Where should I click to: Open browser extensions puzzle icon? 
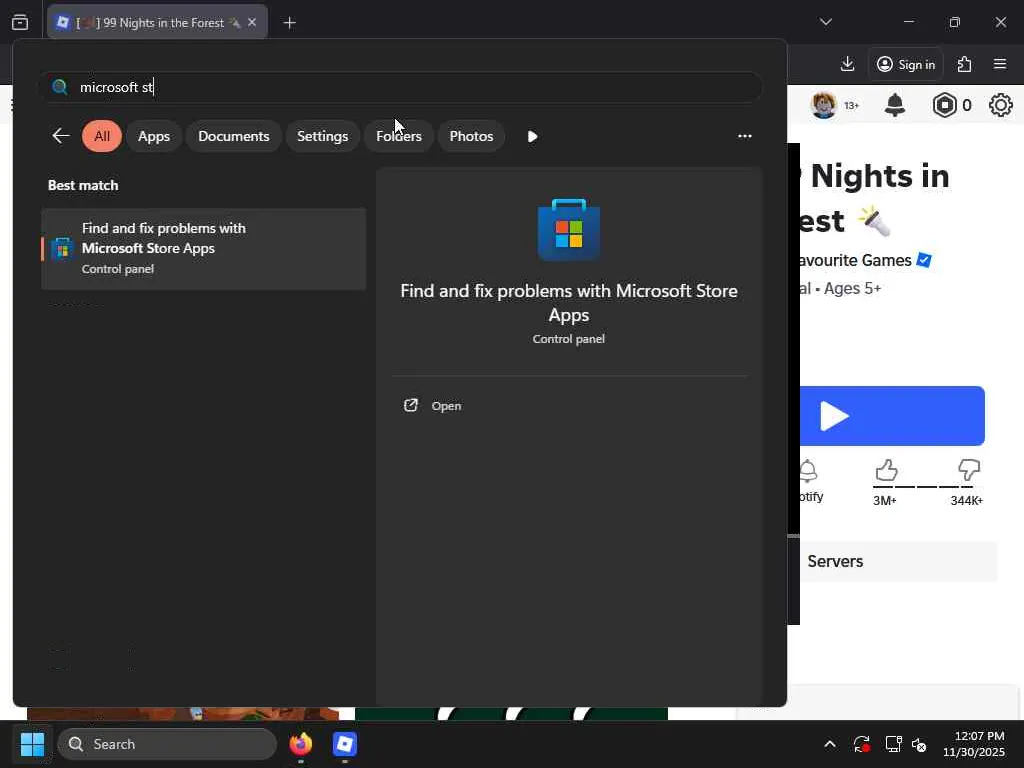pyautogui.click(x=965, y=64)
